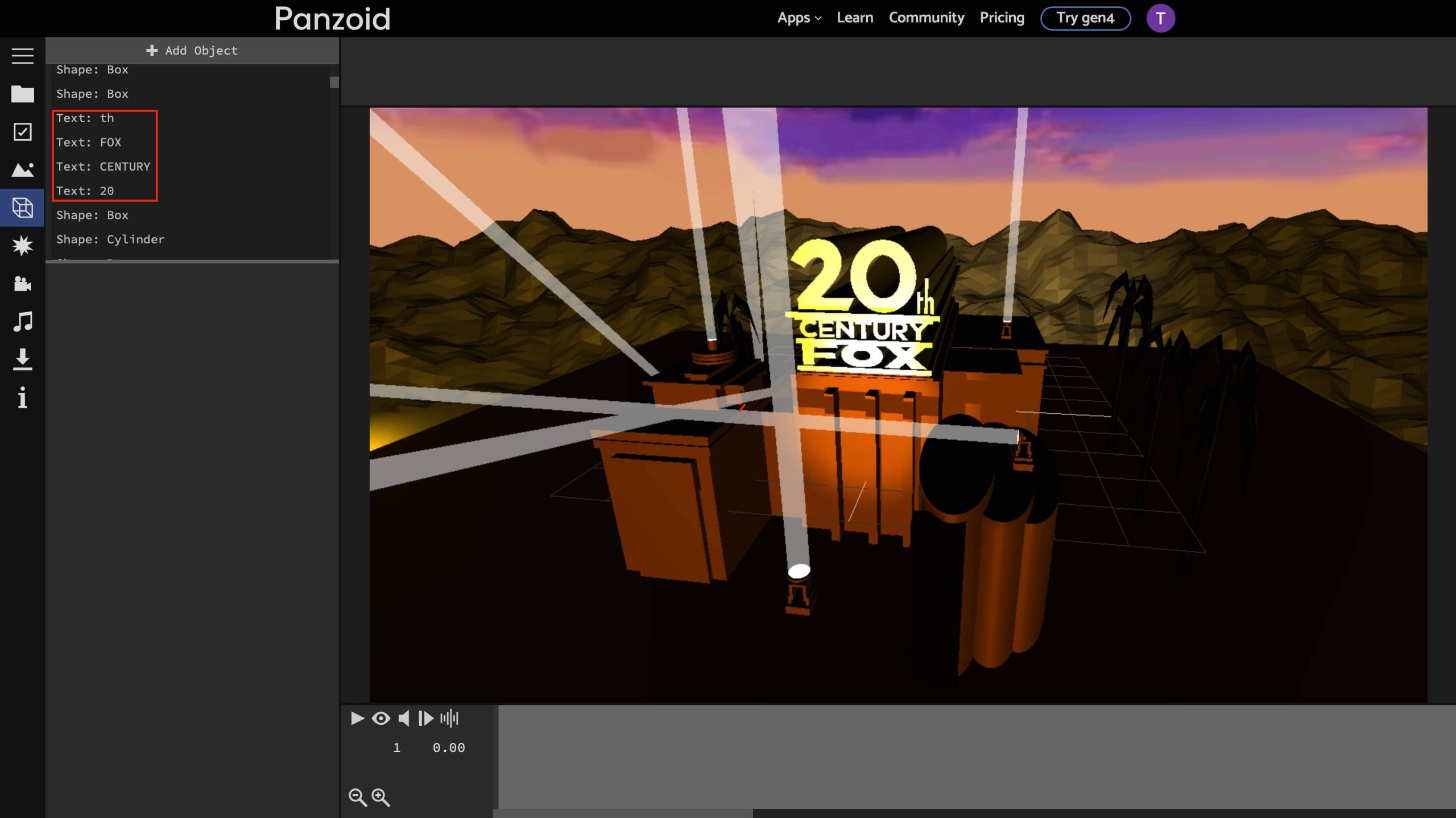Open the mountain landscape scene icon

23,169
